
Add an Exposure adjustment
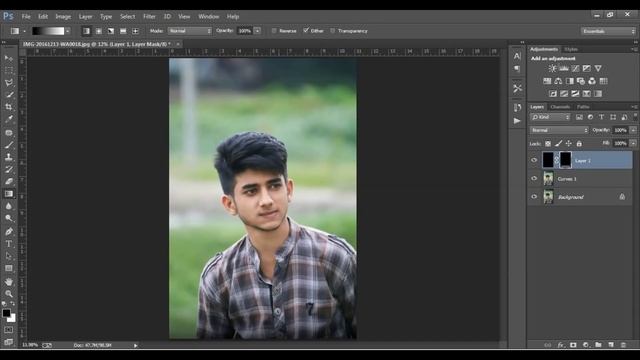(587, 69)
